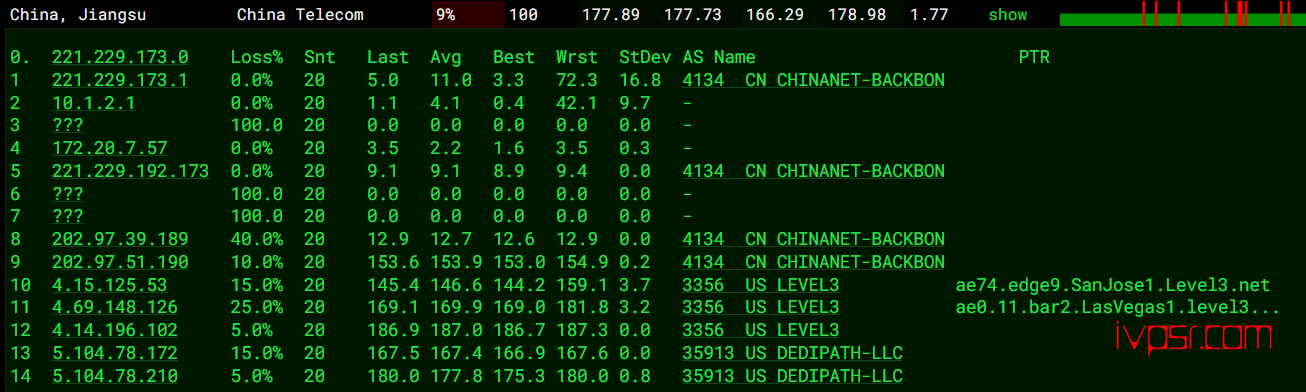Select the 'China Telecom' provider text
Image resolution: width=1306 pixels, height=392 pixels.
300,15
